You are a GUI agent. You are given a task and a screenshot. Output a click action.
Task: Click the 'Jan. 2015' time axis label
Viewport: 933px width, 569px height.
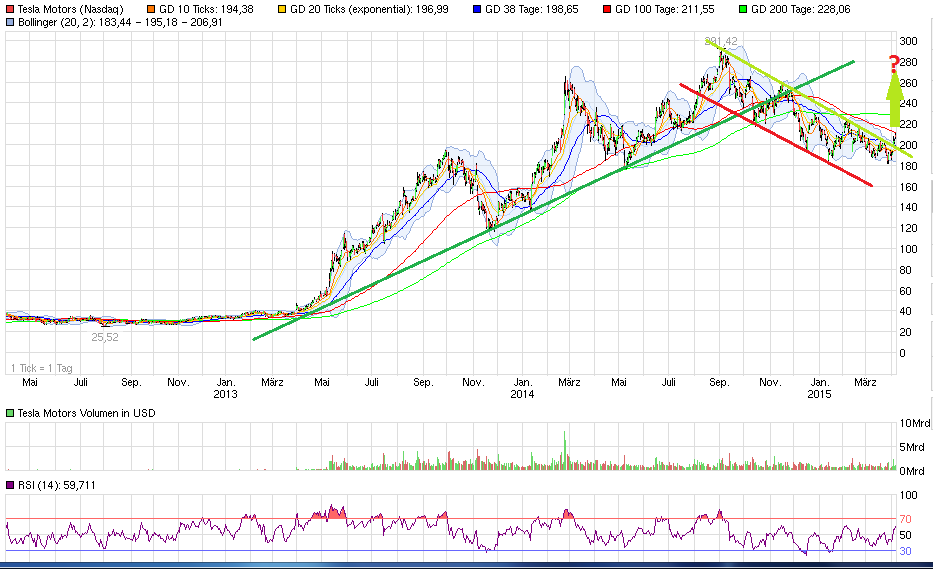(x=819, y=388)
